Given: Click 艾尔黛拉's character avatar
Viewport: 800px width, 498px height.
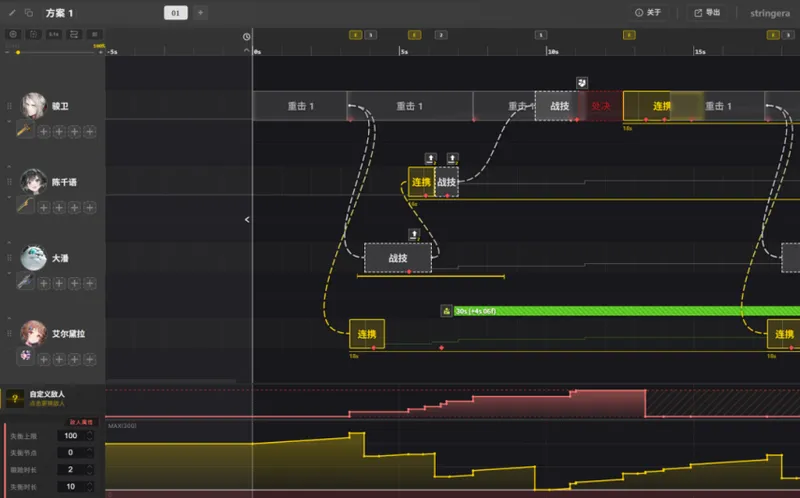Looking at the screenshot, I should click(x=32, y=333).
